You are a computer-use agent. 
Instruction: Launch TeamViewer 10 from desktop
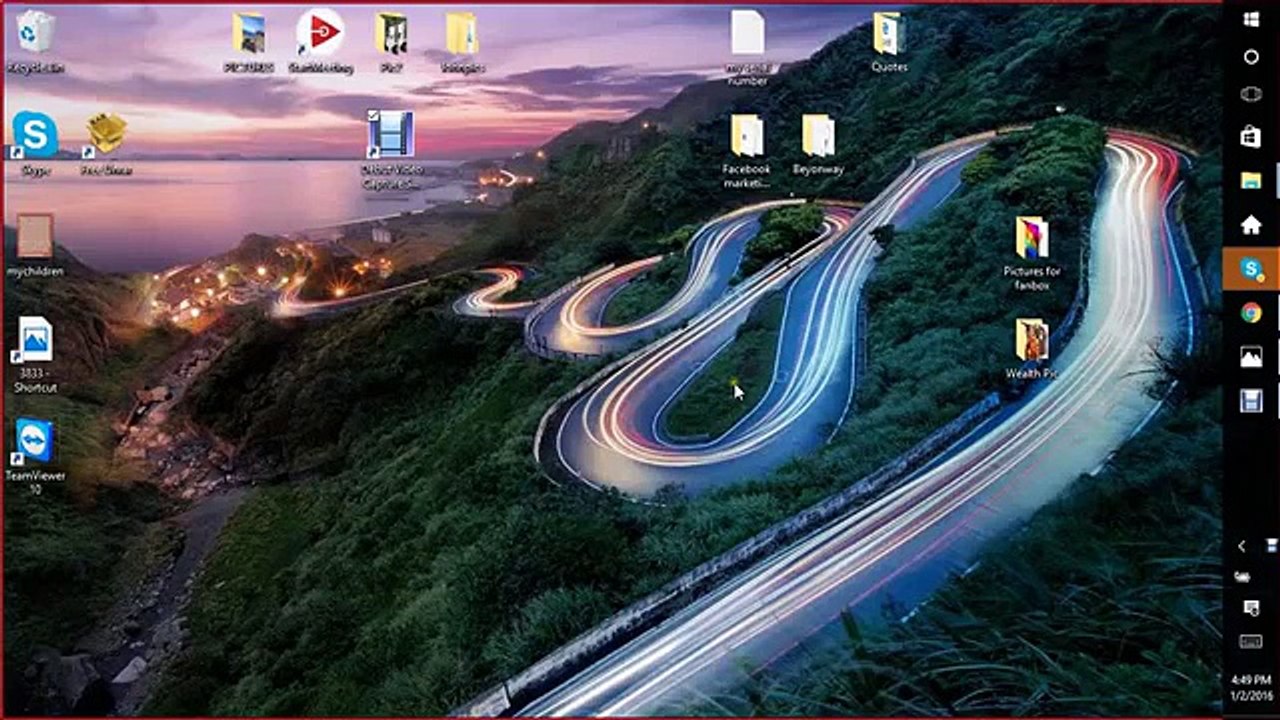[x=35, y=456]
